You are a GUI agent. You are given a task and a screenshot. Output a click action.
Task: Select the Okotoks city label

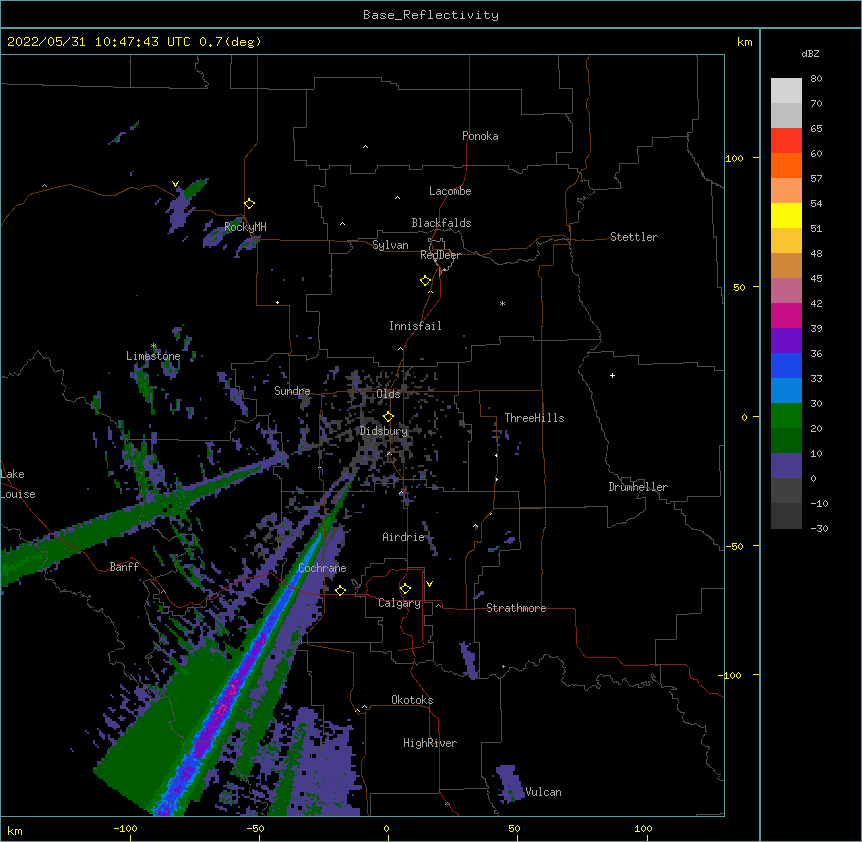click(x=412, y=700)
